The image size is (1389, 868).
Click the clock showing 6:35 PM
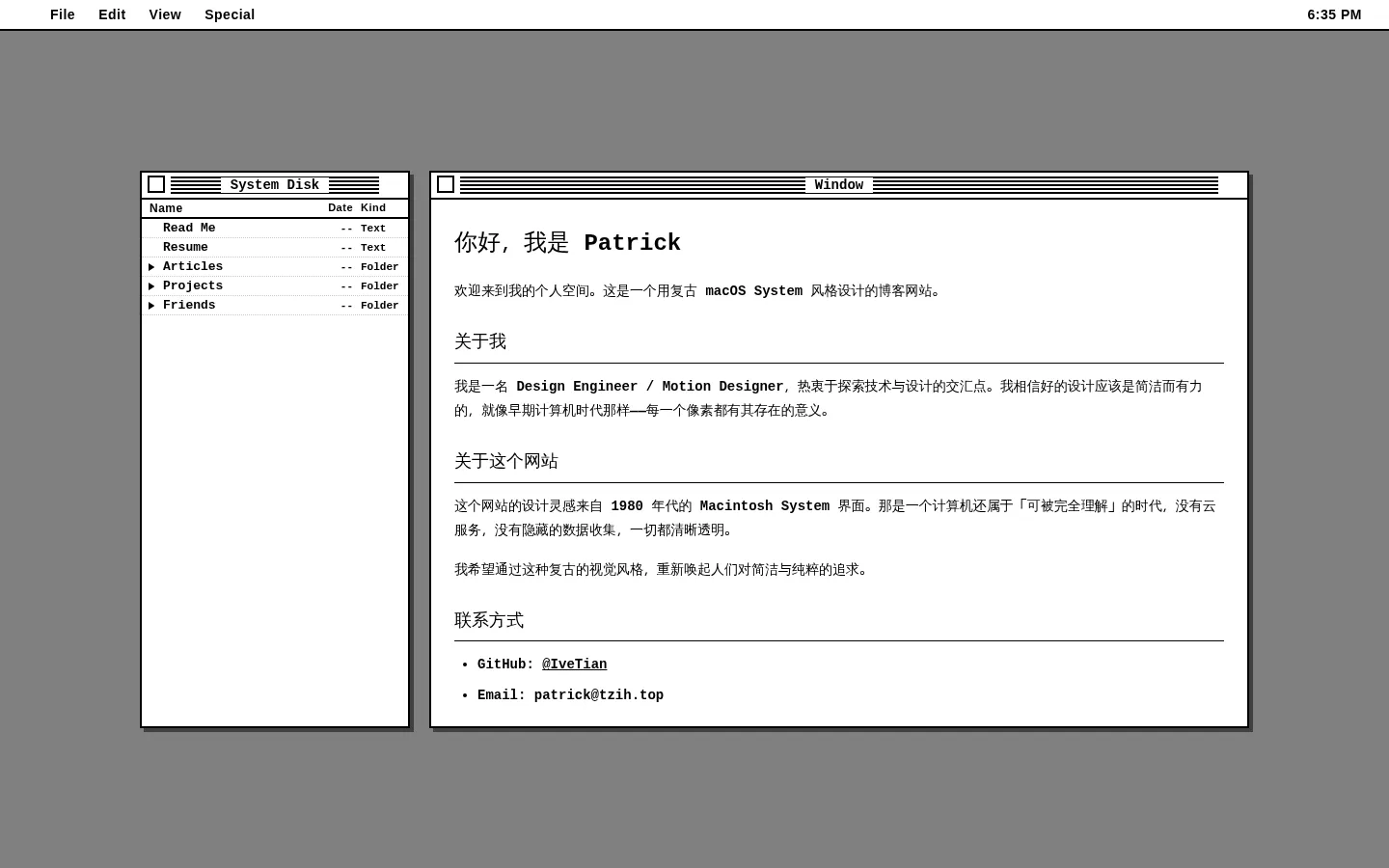(x=1334, y=14)
